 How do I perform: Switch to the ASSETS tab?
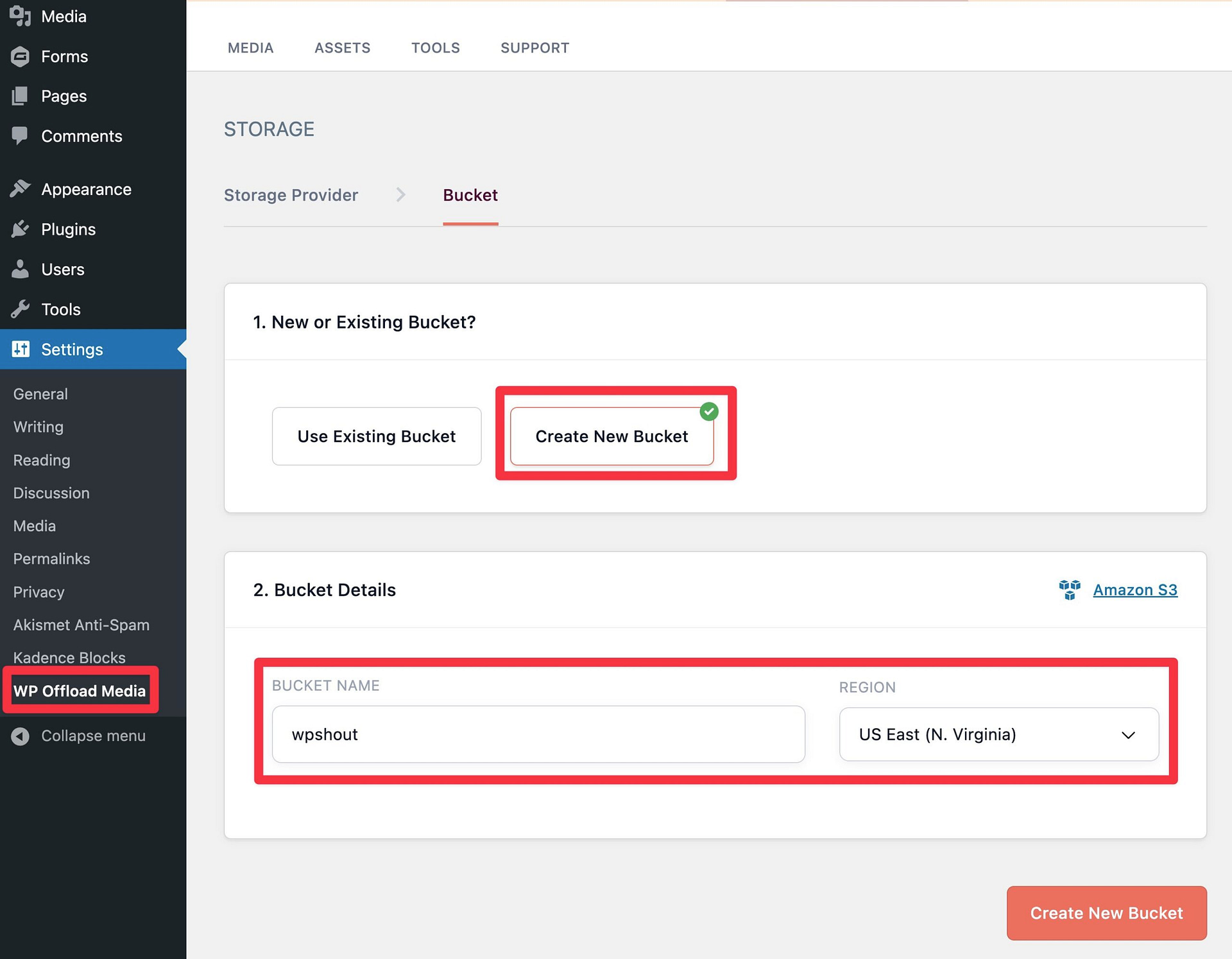tap(342, 47)
